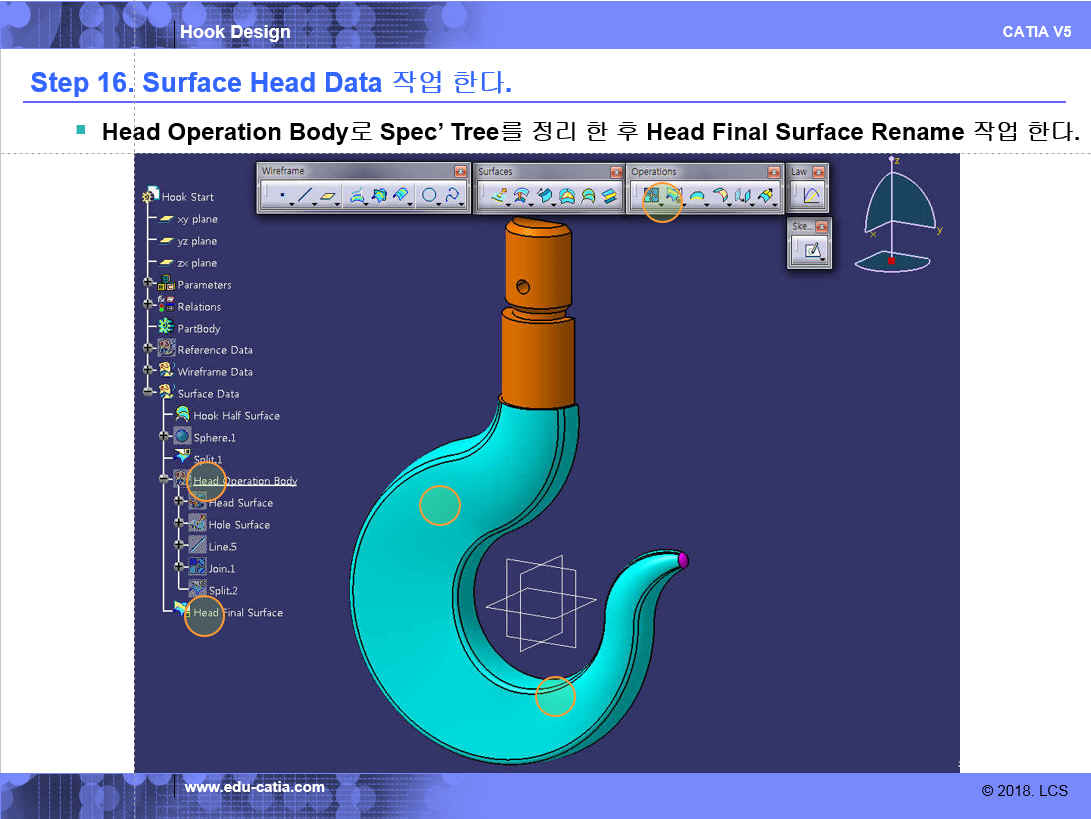Click the Join icon in Operations toolbar
Viewport: 1091px width, 819px height.
click(x=651, y=197)
